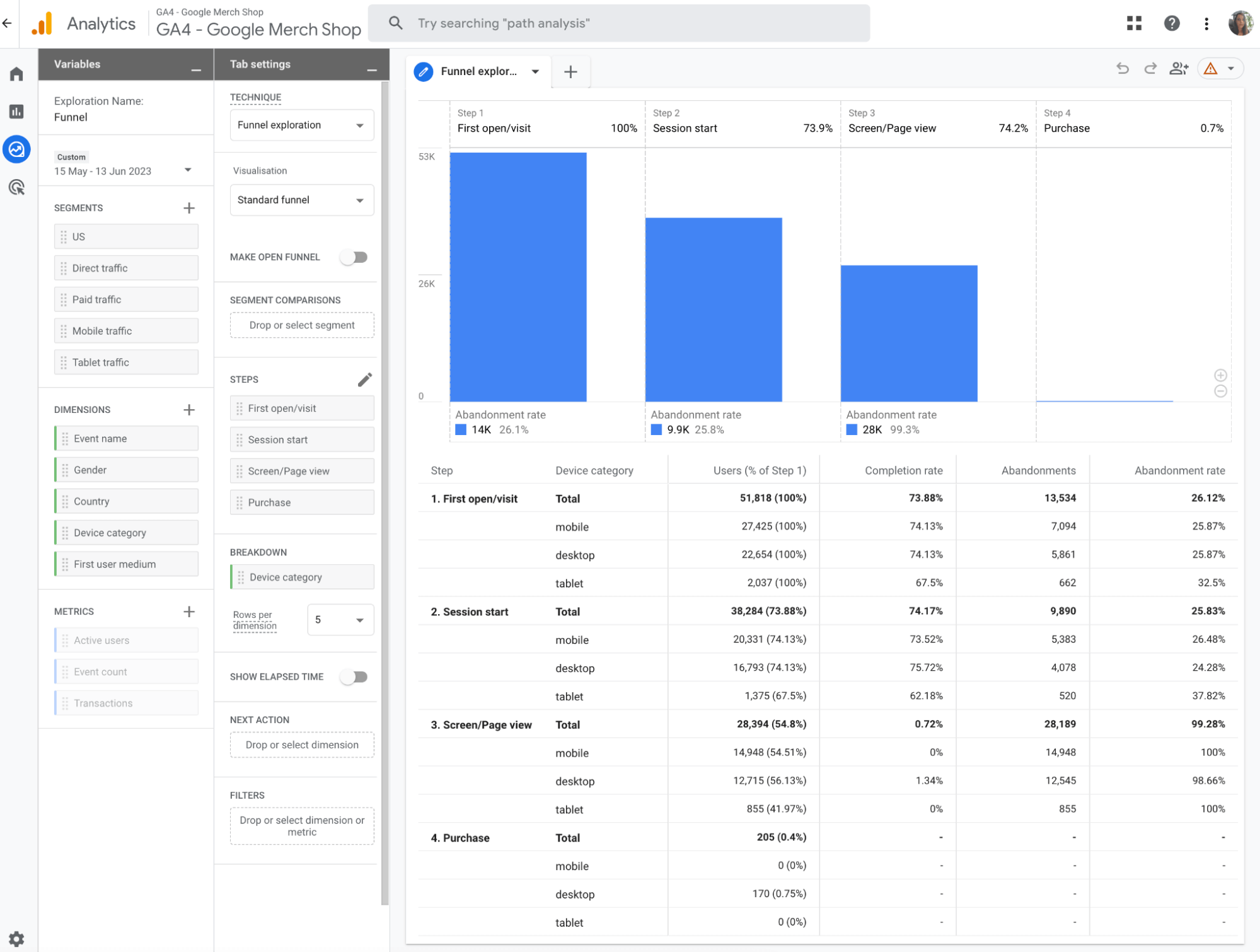Image resolution: width=1260 pixels, height=952 pixels.
Task: Open the Standard funnel visualisation dropdown
Action: 302,200
